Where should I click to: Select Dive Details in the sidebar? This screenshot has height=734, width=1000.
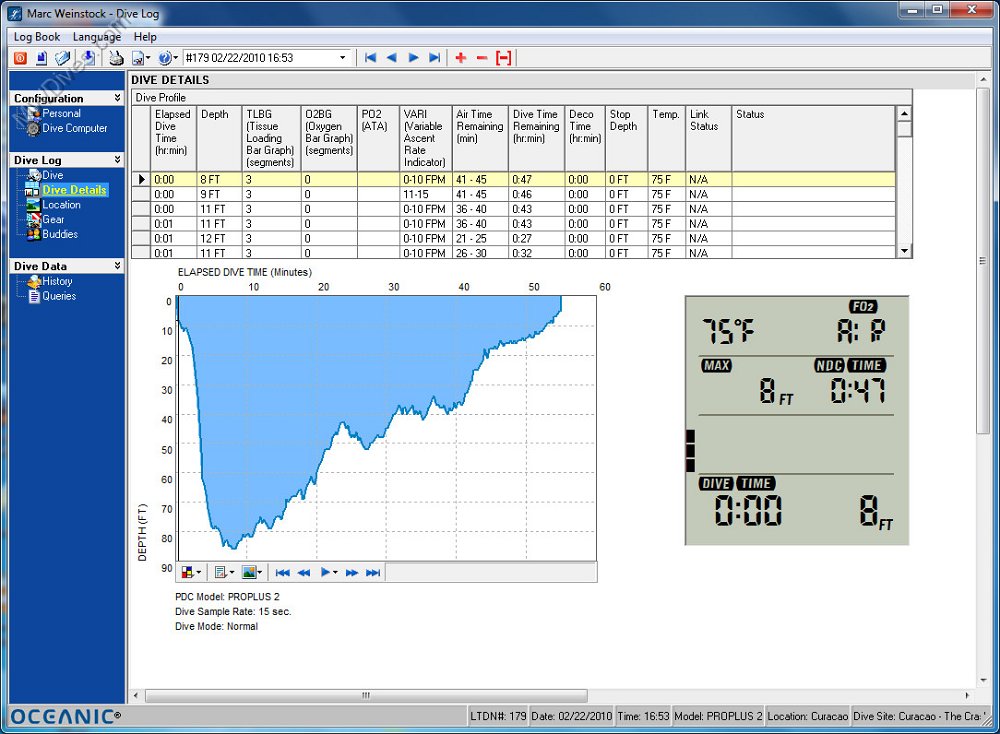75,190
